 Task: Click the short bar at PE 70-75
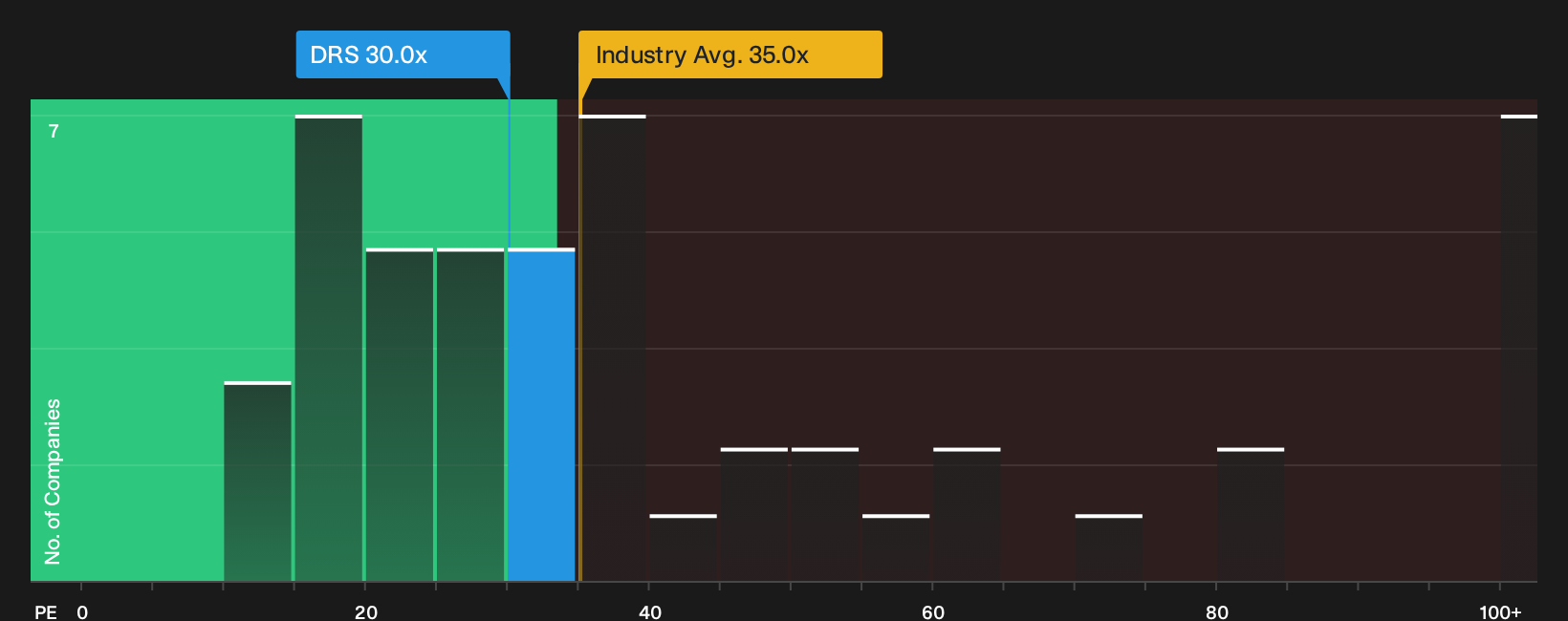click(1109, 547)
